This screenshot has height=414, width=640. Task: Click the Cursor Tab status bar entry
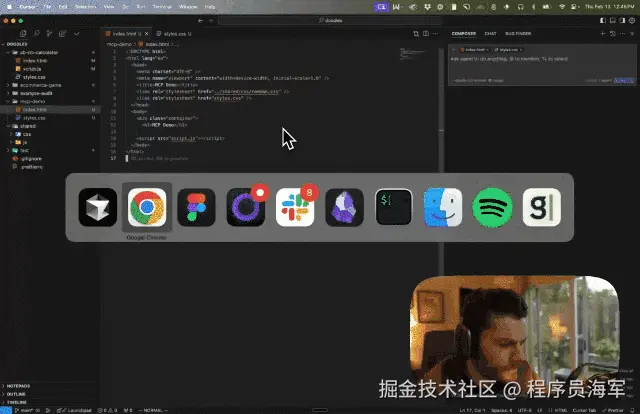[584, 410]
